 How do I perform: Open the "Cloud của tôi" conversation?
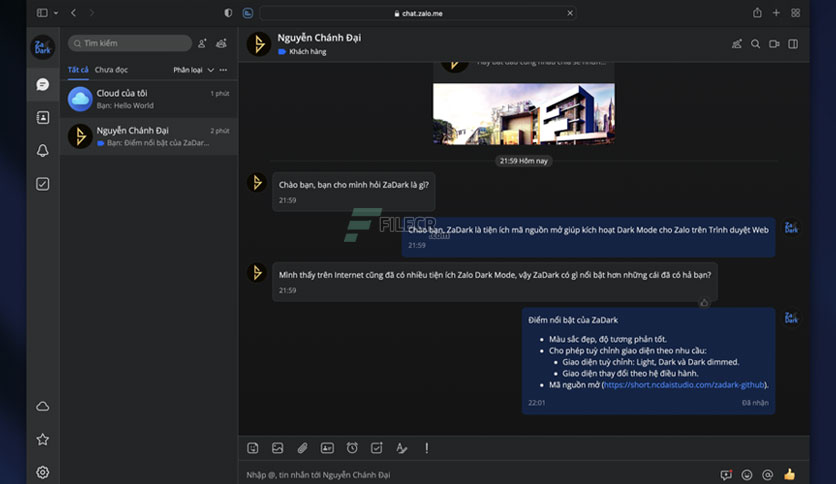149,99
